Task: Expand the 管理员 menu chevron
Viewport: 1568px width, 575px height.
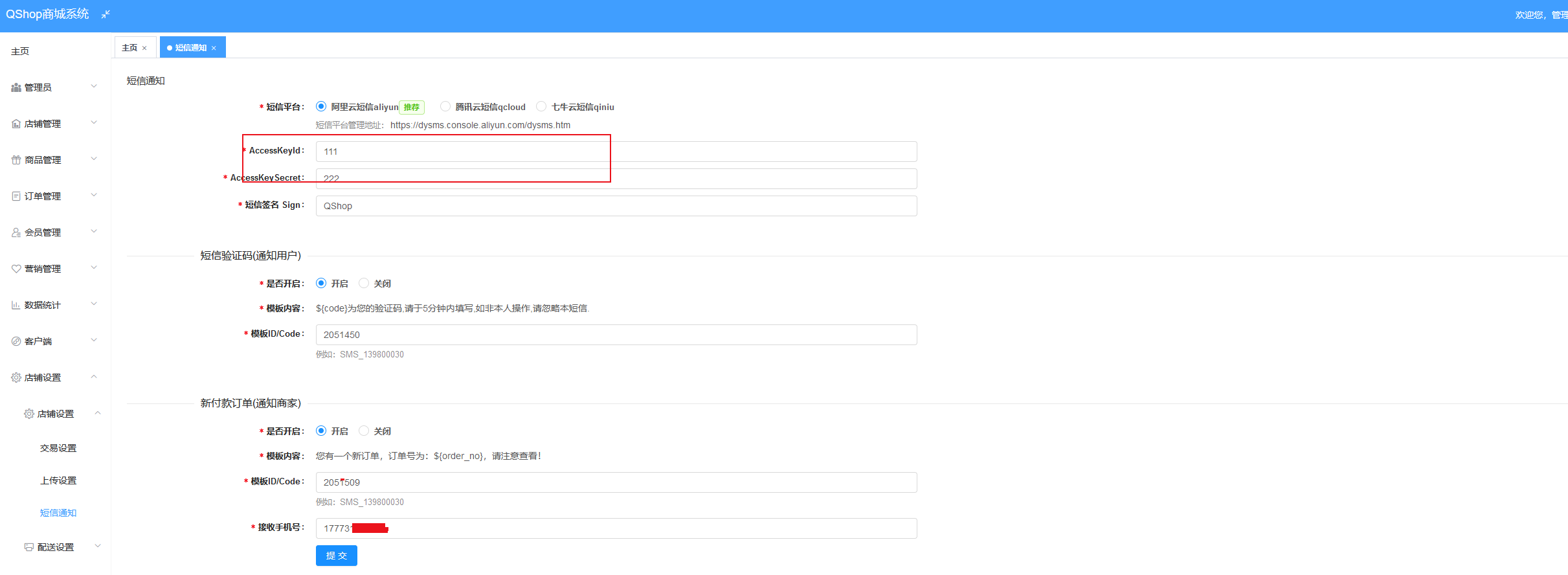Action: point(95,86)
